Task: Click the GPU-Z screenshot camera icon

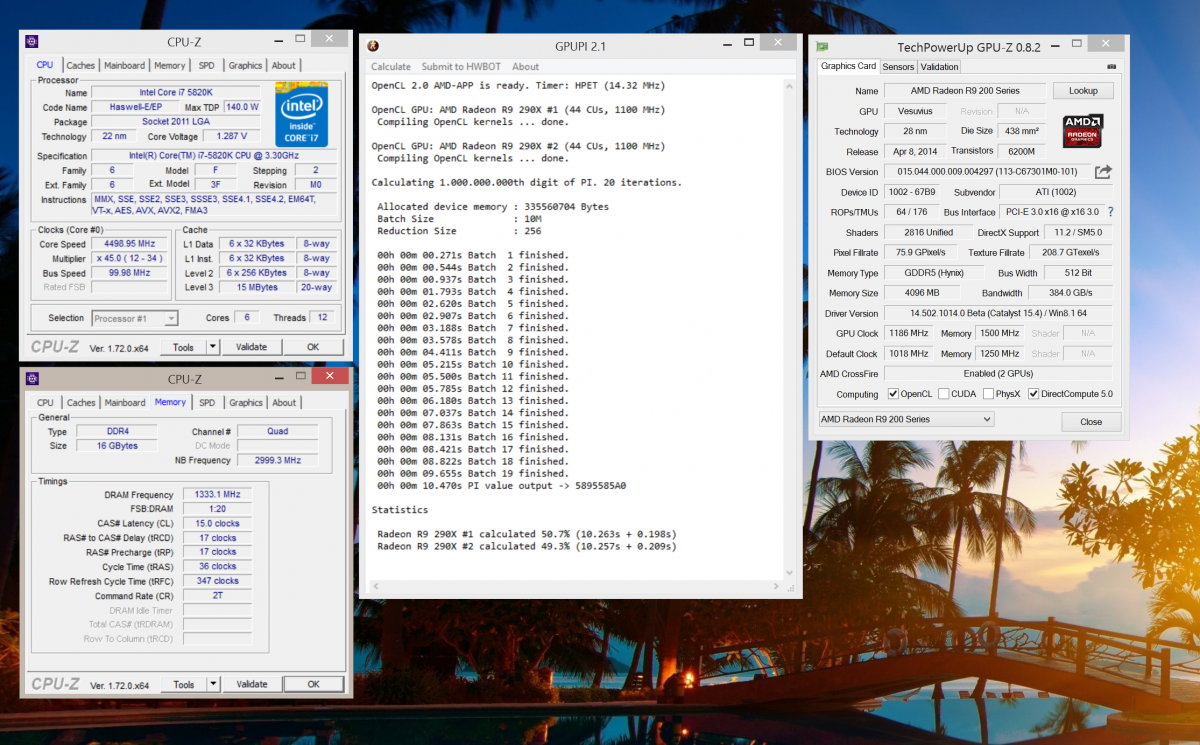Action: coord(1112,66)
